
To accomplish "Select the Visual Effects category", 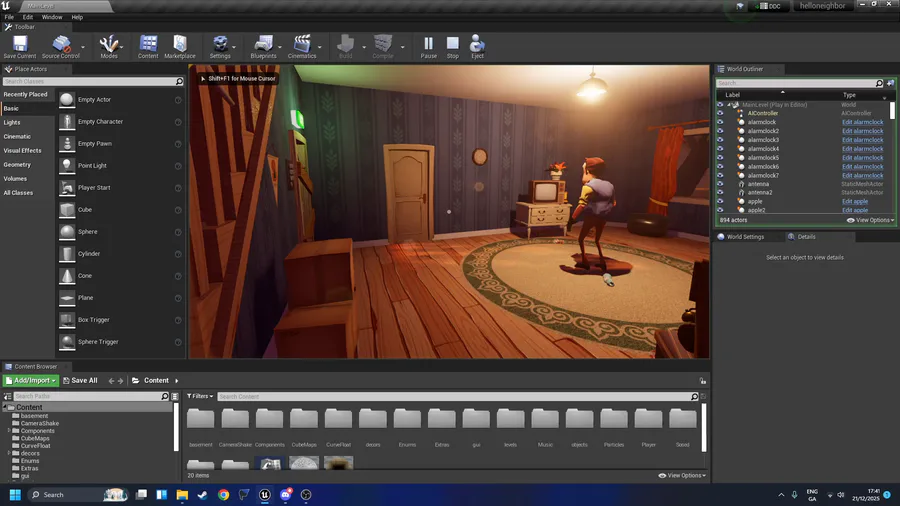I will [22, 151].
